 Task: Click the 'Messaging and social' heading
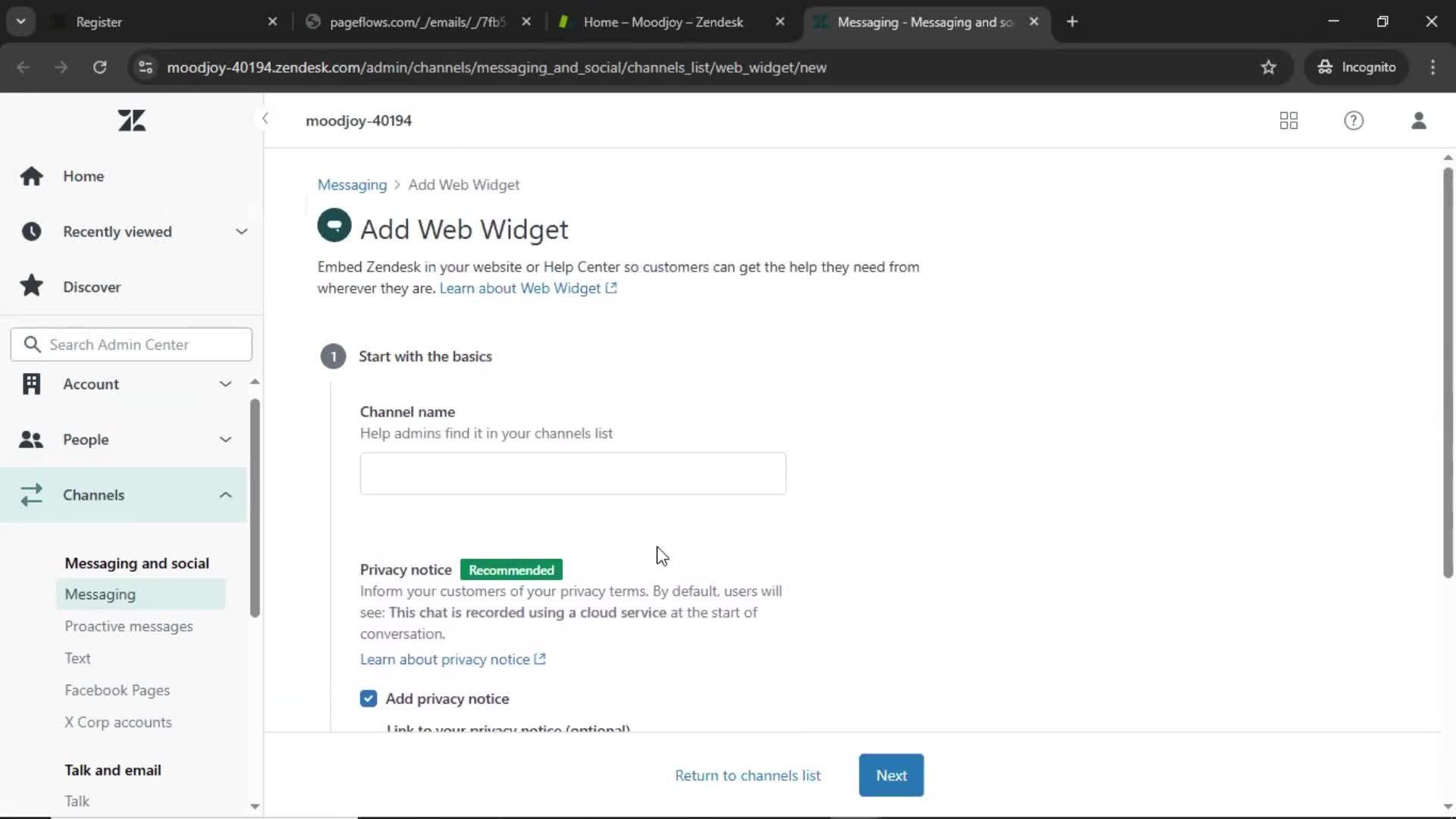pyautogui.click(x=137, y=563)
